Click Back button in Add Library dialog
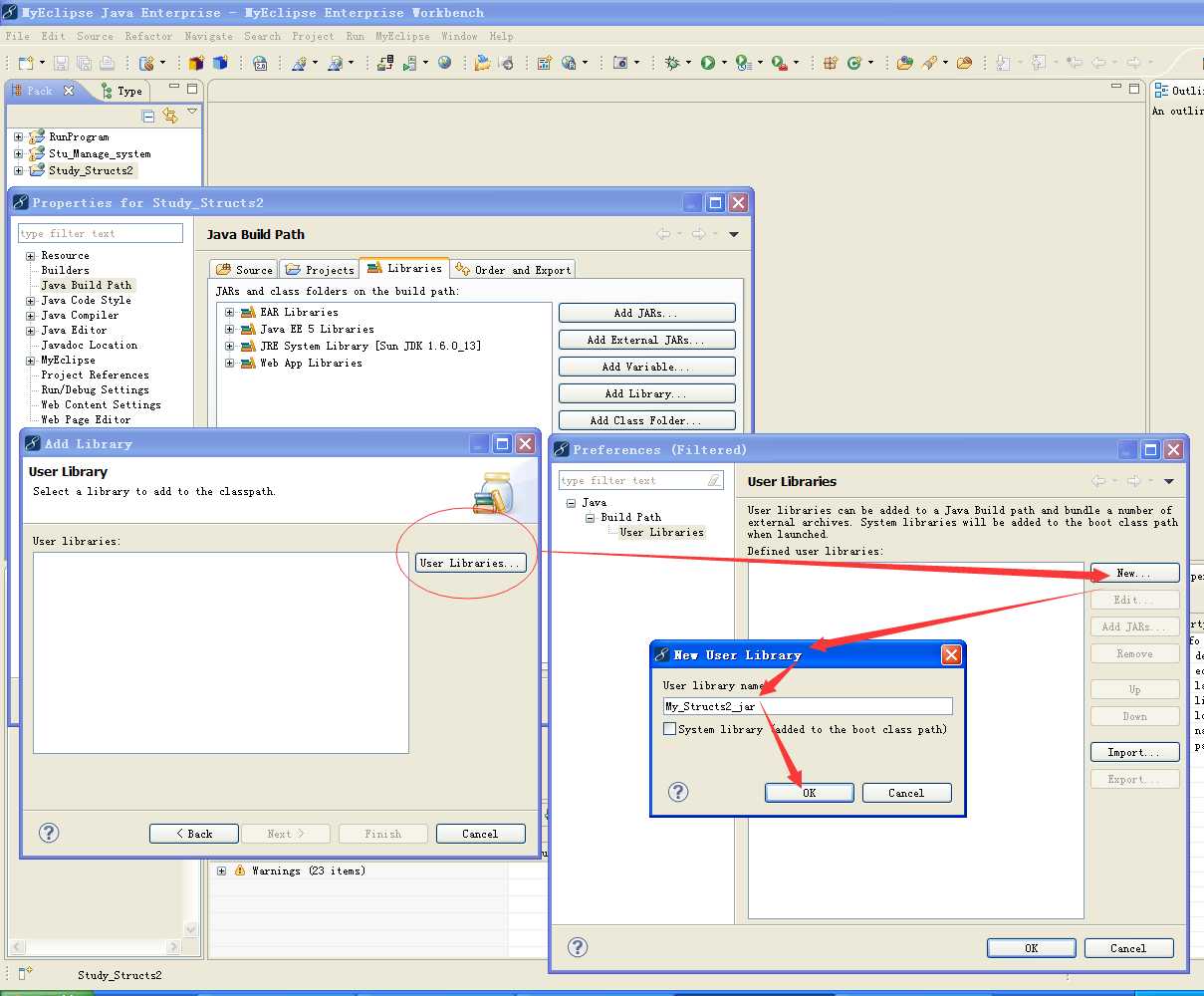The image size is (1204, 996). pos(194,834)
